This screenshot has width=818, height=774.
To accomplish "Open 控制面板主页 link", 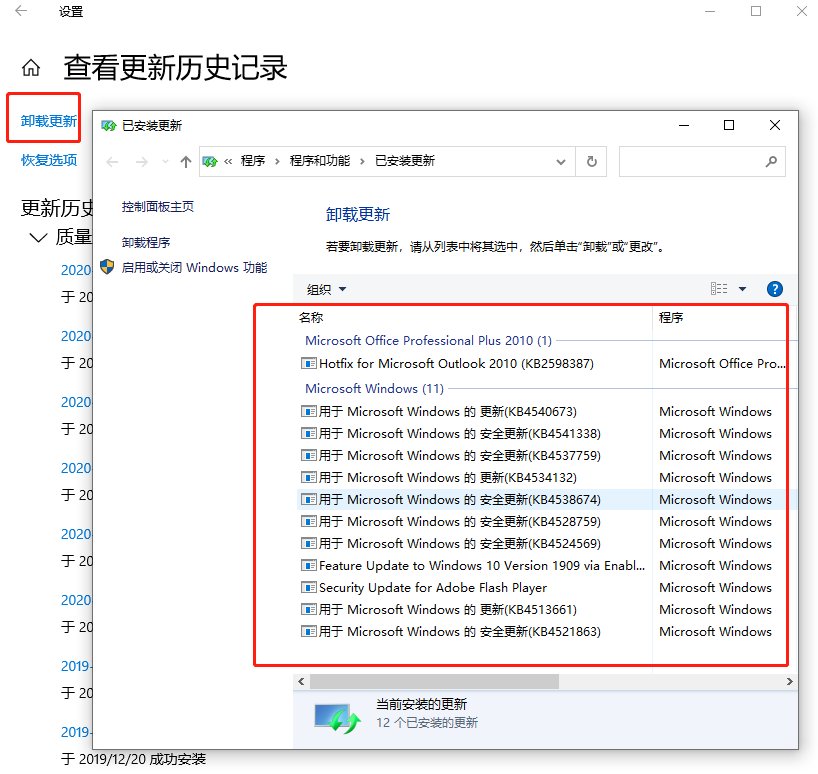I will [158, 207].
